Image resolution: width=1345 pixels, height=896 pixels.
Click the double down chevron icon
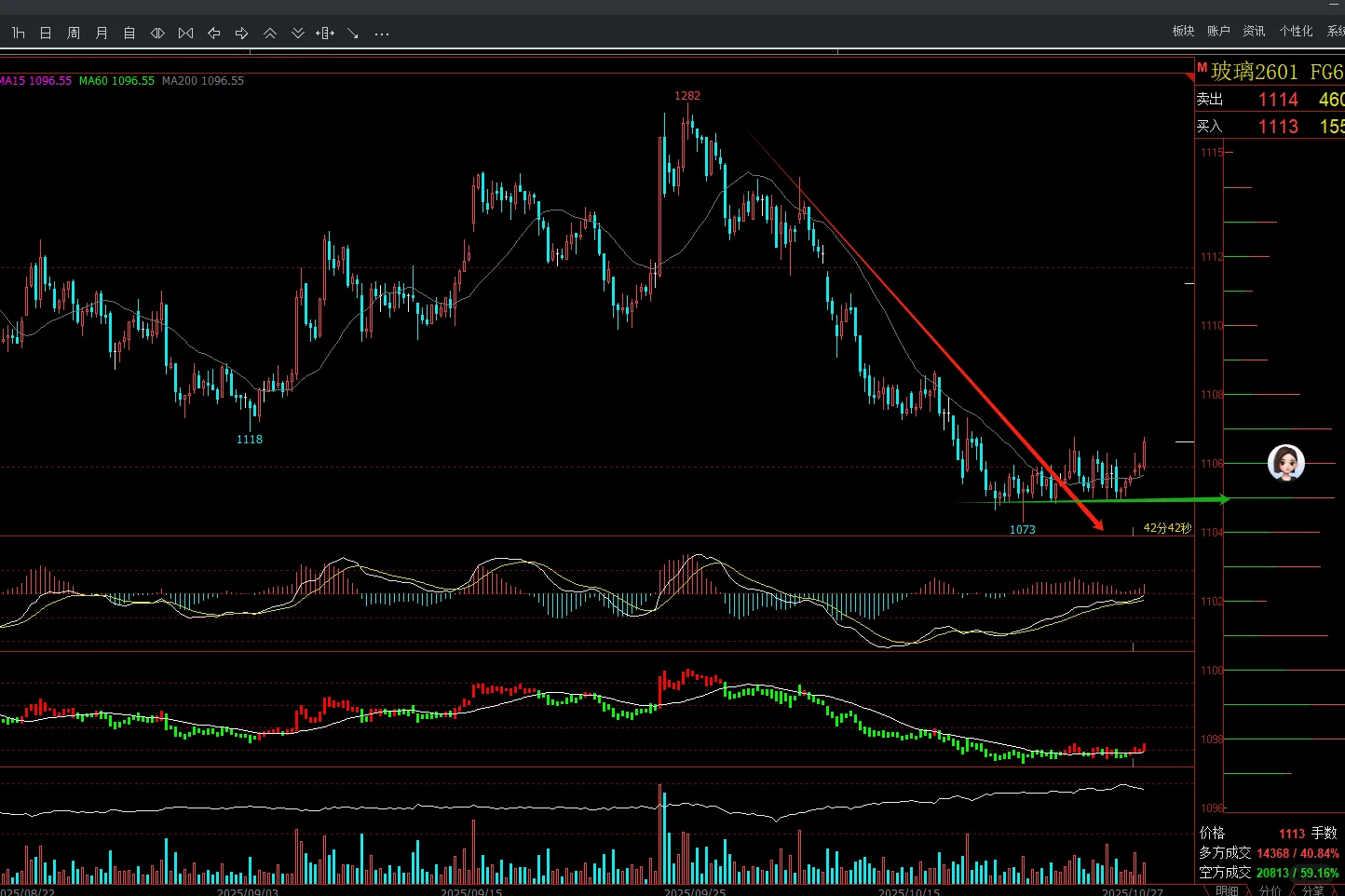(297, 34)
